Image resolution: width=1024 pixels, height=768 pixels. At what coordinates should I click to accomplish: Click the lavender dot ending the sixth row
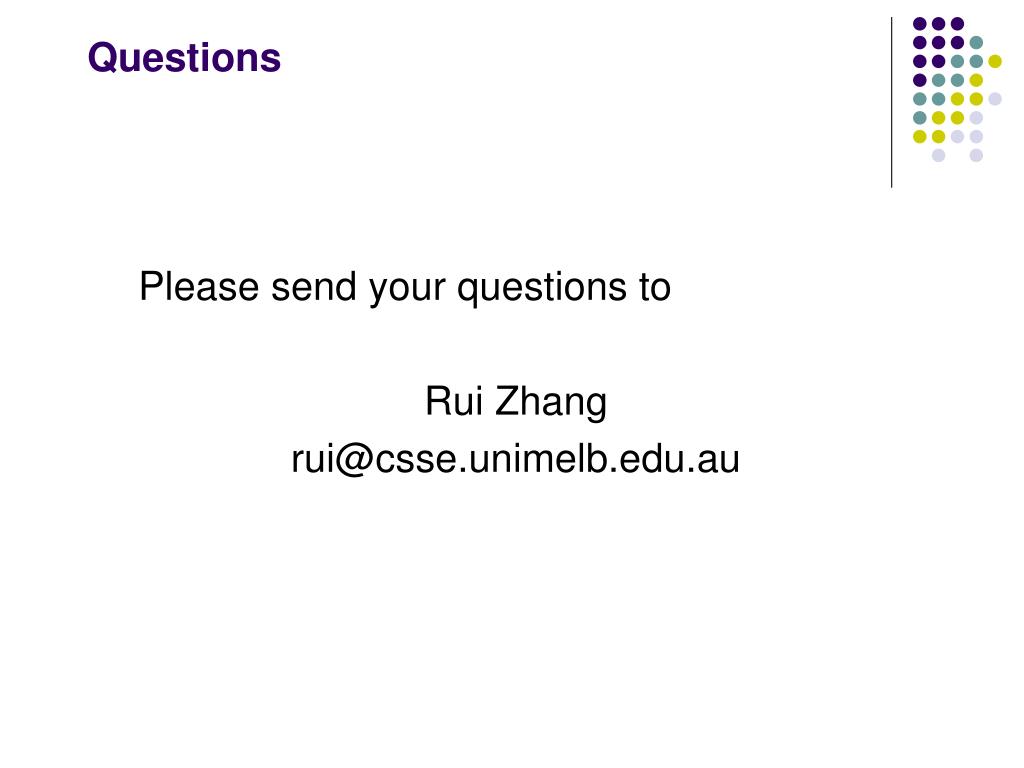tap(976, 117)
